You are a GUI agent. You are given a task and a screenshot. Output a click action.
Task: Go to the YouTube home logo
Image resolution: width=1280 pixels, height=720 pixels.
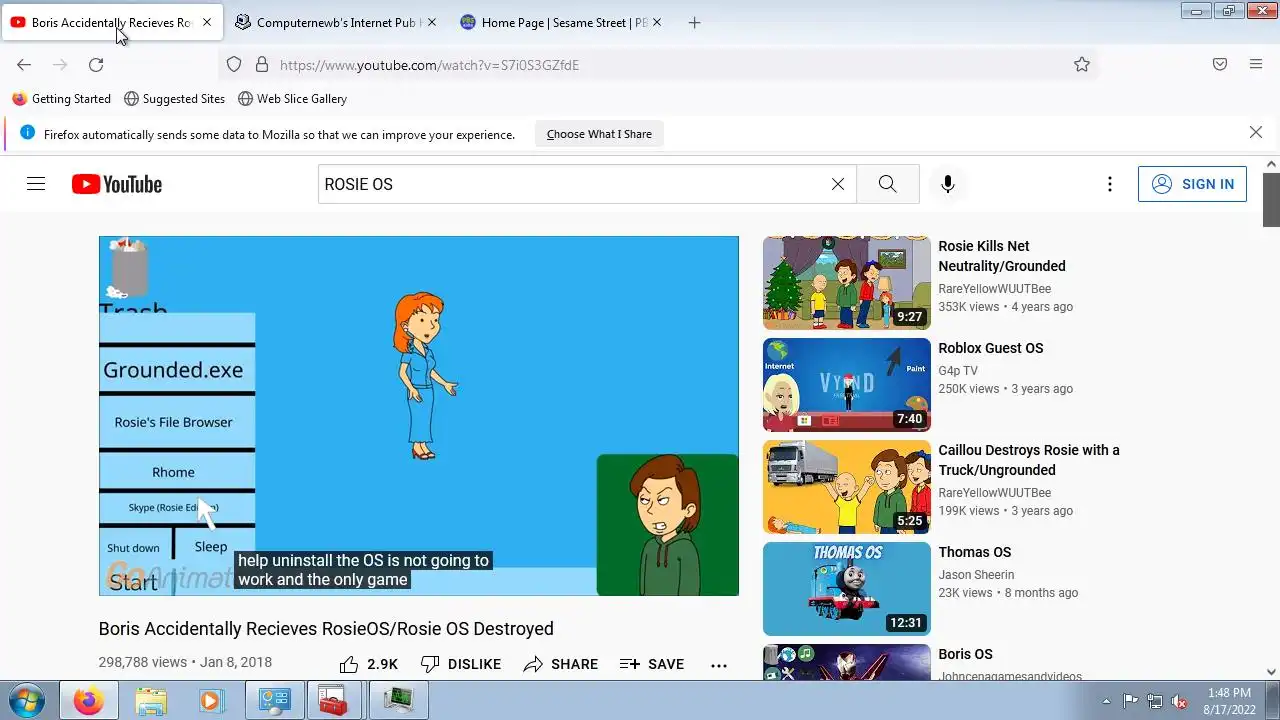click(x=117, y=184)
